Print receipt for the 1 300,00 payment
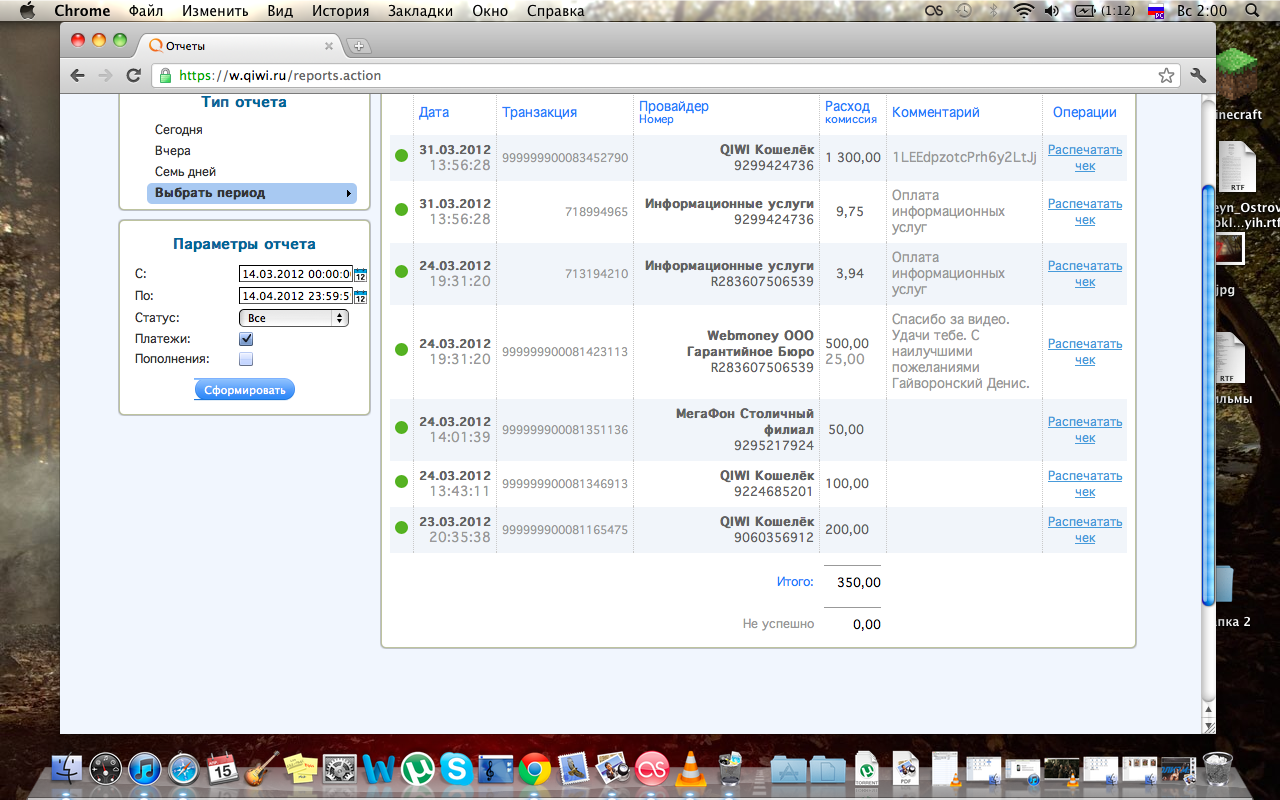Screen dimensions: 1280x800 click(1085, 158)
